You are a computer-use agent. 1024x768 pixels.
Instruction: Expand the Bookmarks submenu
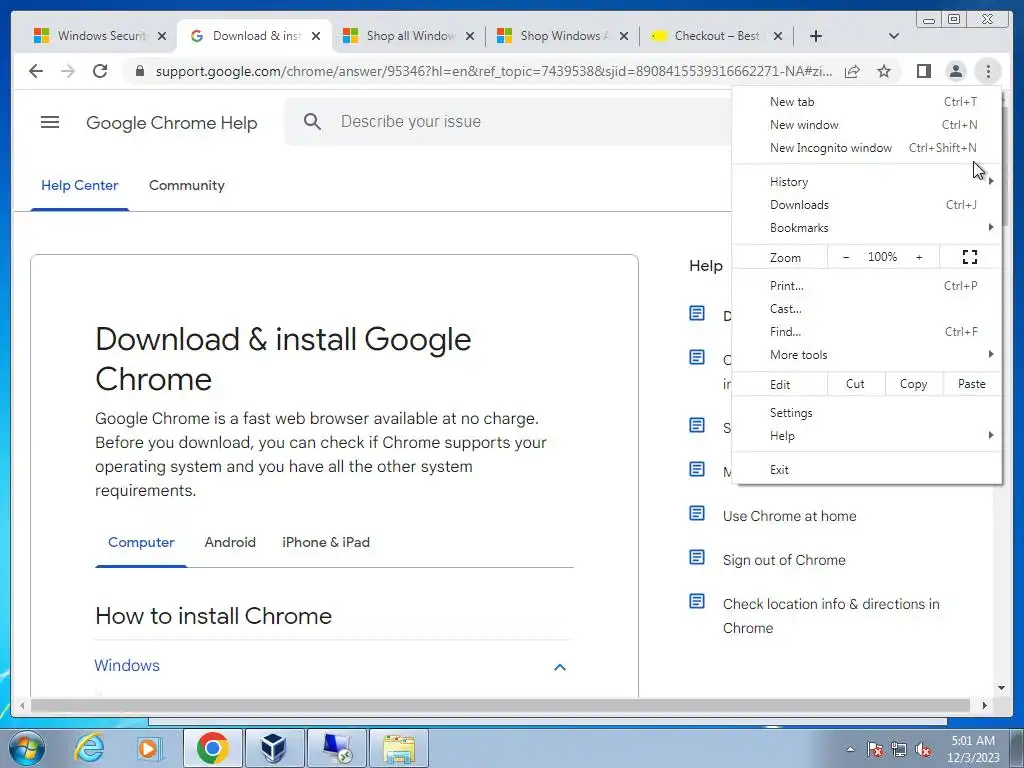click(867, 228)
